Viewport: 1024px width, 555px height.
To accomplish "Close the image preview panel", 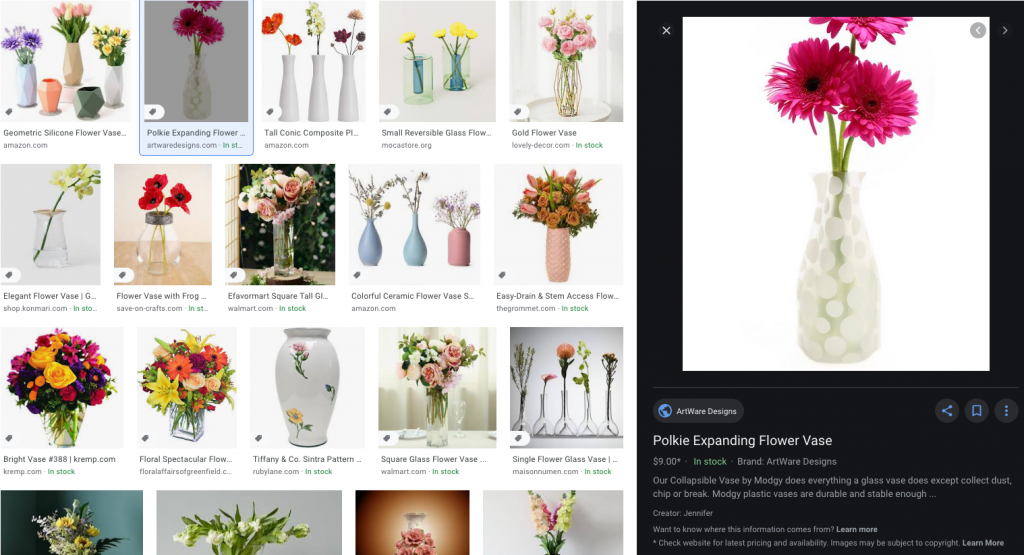I will coord(666,31).
